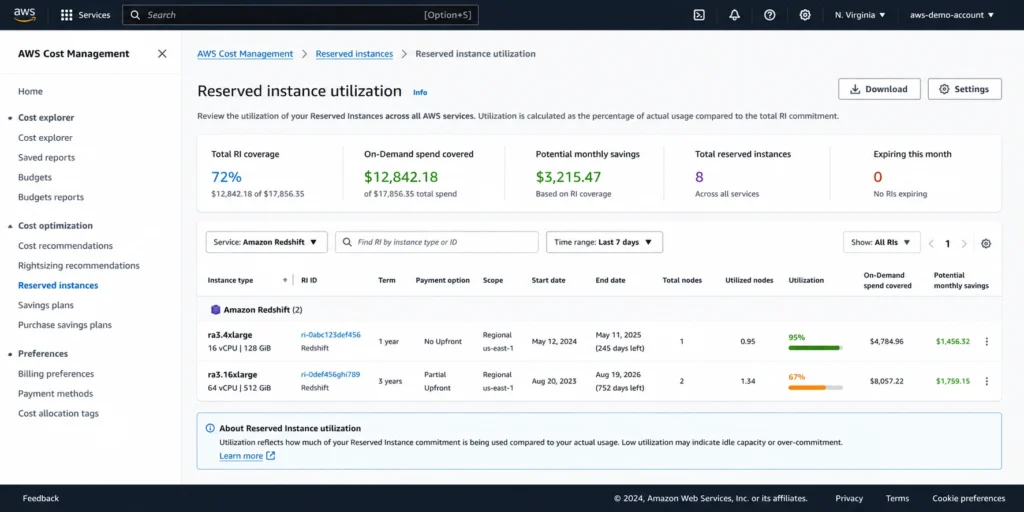Screen dimensions: 1024x512
Task: Focus the top Search field
Action: [x=300, y=15]
